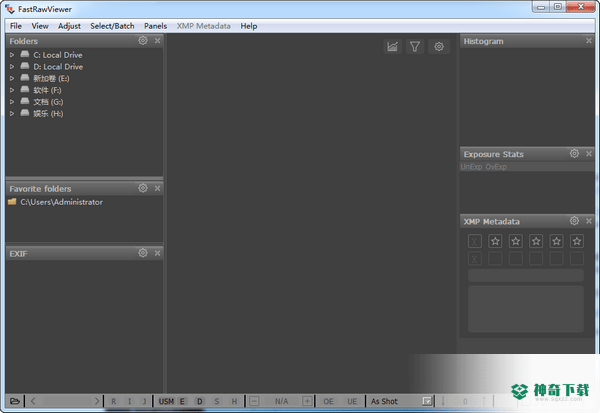This screenshot has height=413, width=600.
Task: Set two star rating
Action: pyautogui.click(x=515, y=241)
